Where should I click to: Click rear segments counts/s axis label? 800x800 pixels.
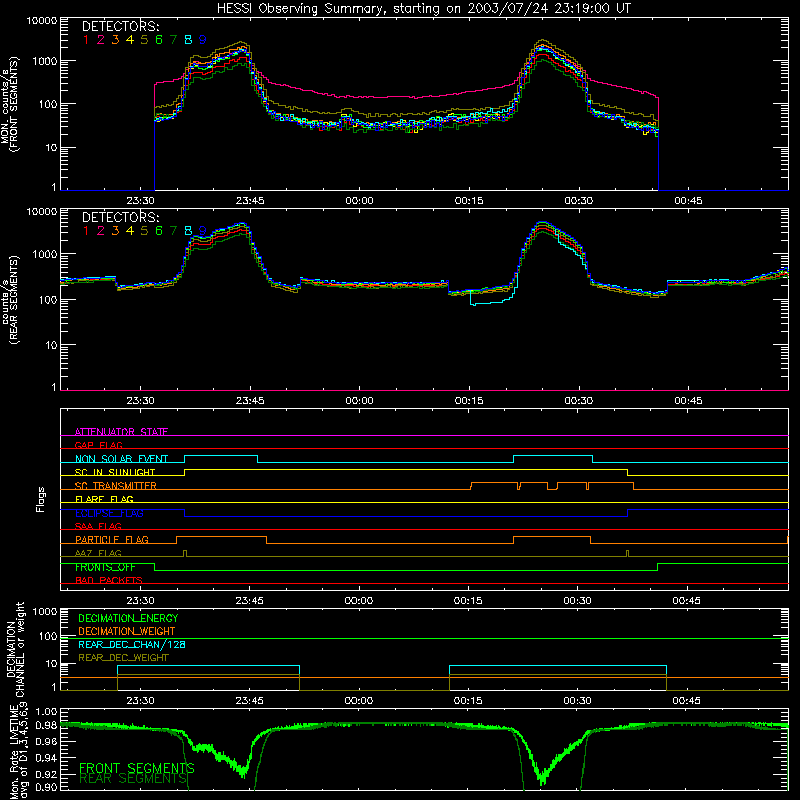pyautogui.click(x=10, y=300)
